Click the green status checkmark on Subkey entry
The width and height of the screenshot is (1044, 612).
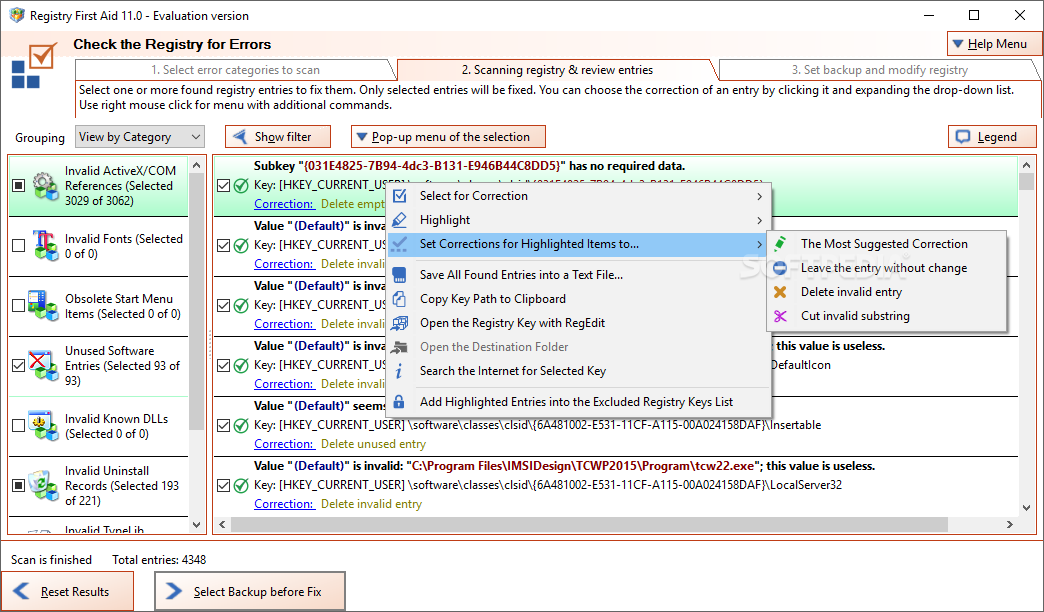coord(242,186)
